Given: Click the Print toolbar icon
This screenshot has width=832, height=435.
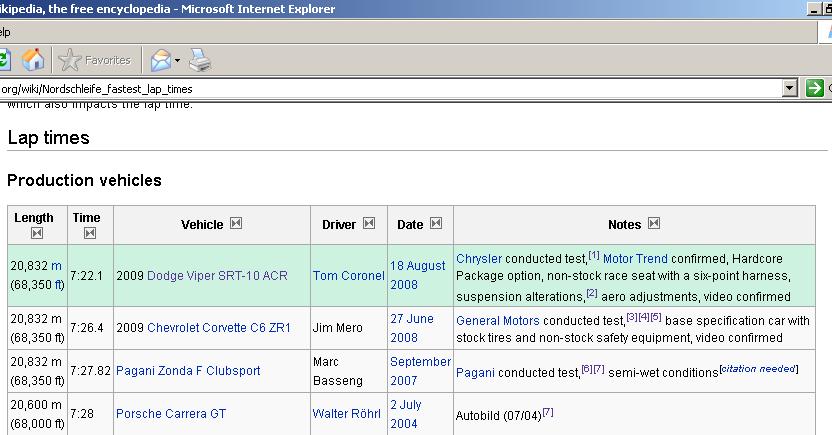Looking at the screenshot, I should coord(200,61).
